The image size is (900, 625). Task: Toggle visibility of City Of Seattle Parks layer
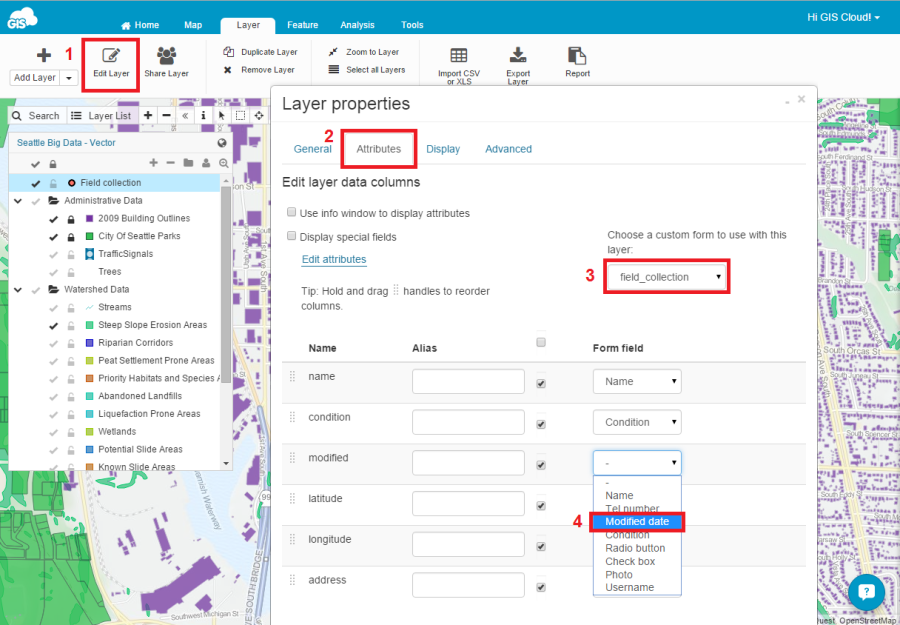point(53,236)
